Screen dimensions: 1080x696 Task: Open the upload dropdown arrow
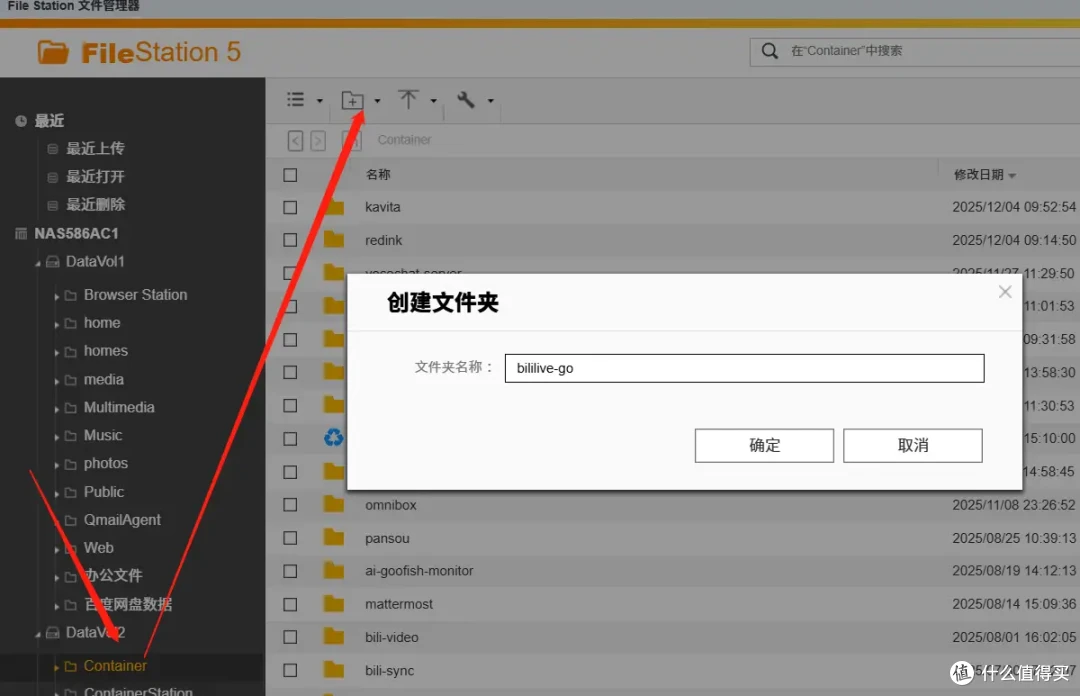pyautogui.click(x=434, y=101)
